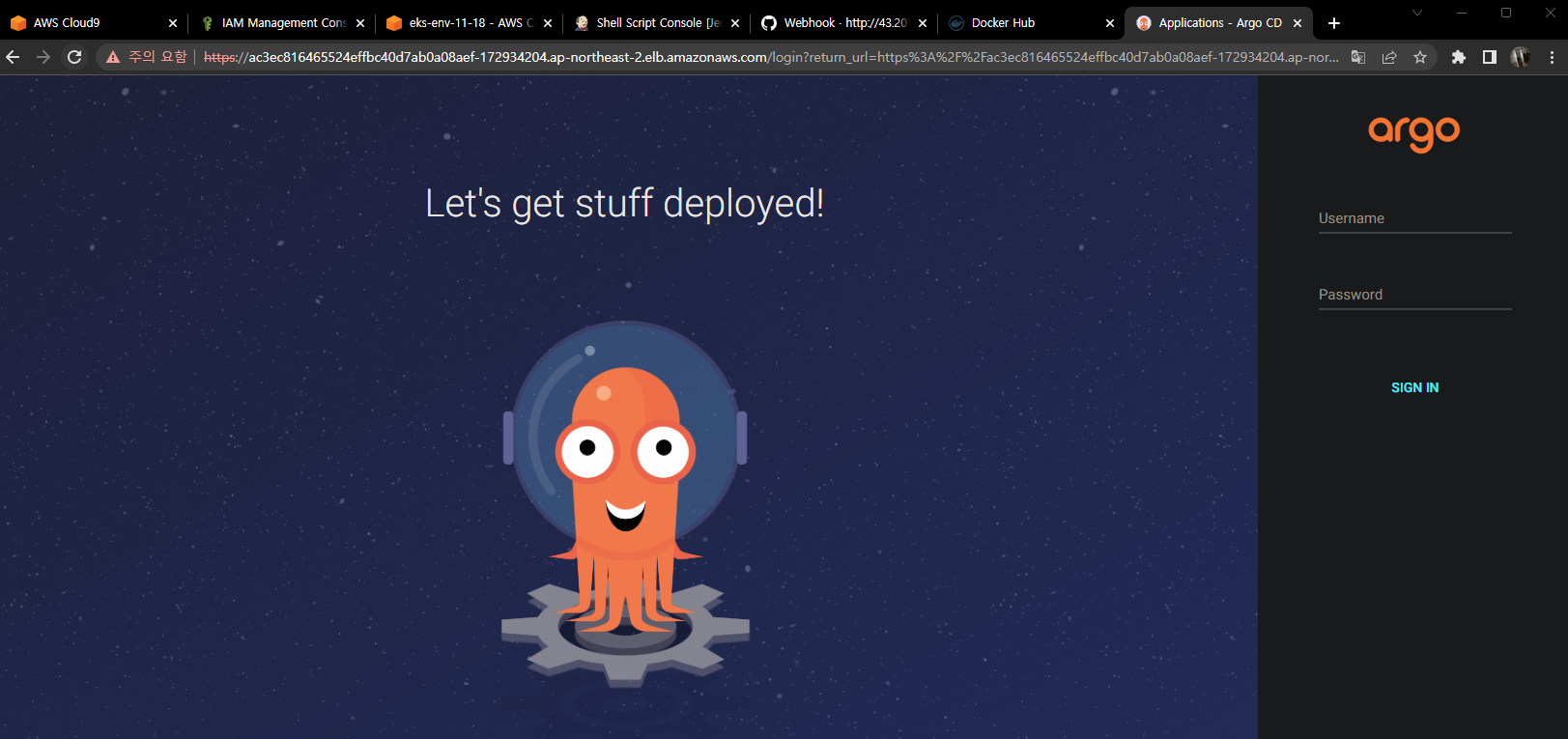The width and height of the screenshot is (1568, 739).
Task: Toggle the browser side panel icon
Action: coord(1490,57)
